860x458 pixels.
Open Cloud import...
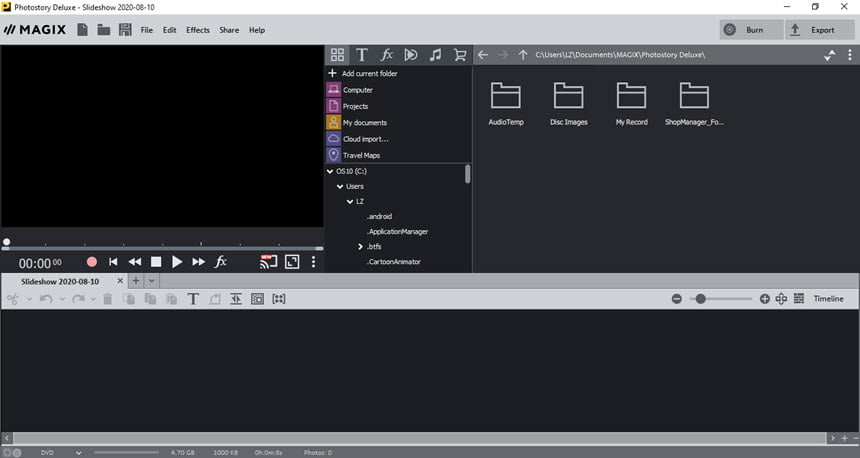[358, 139]
